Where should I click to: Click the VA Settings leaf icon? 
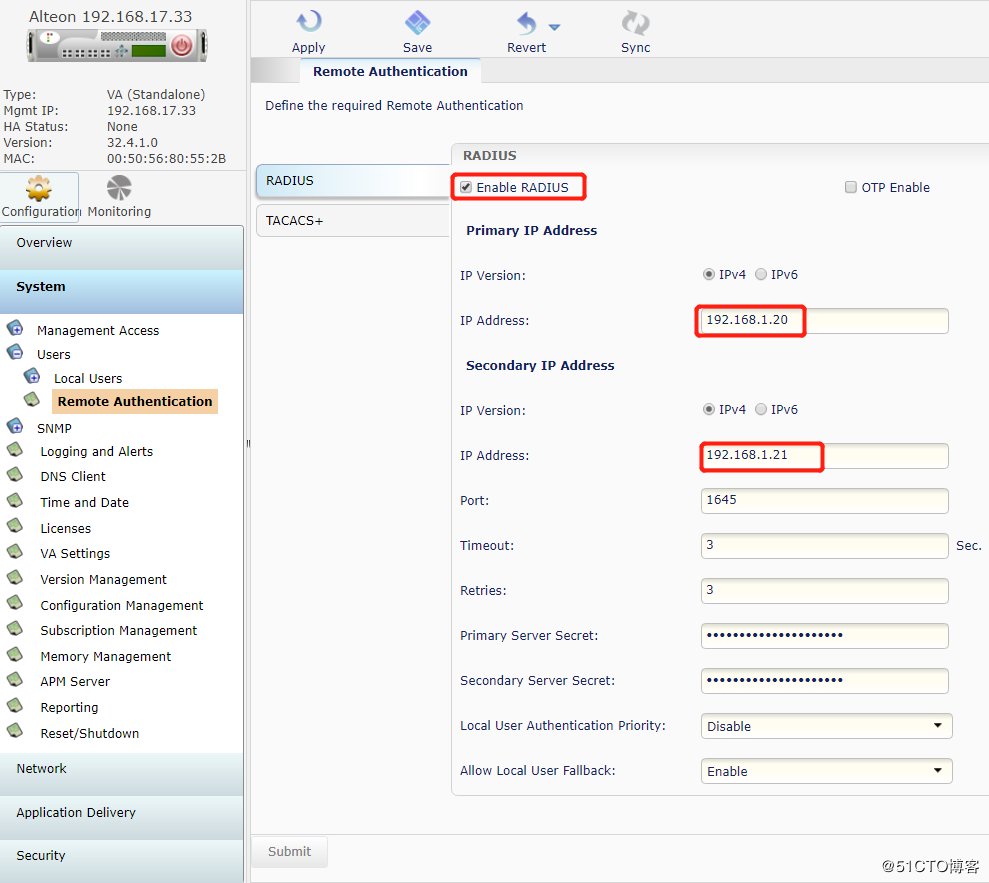tap(15, 552)
